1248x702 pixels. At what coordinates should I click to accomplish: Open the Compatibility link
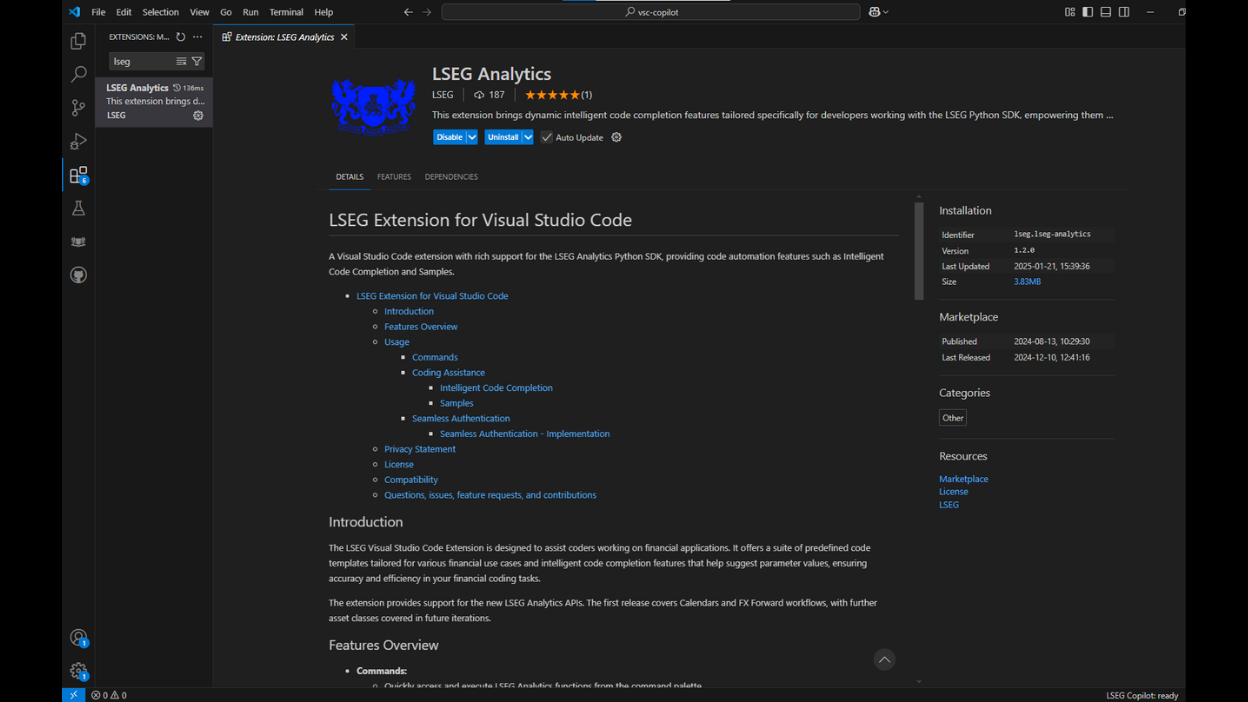[411, 480]
